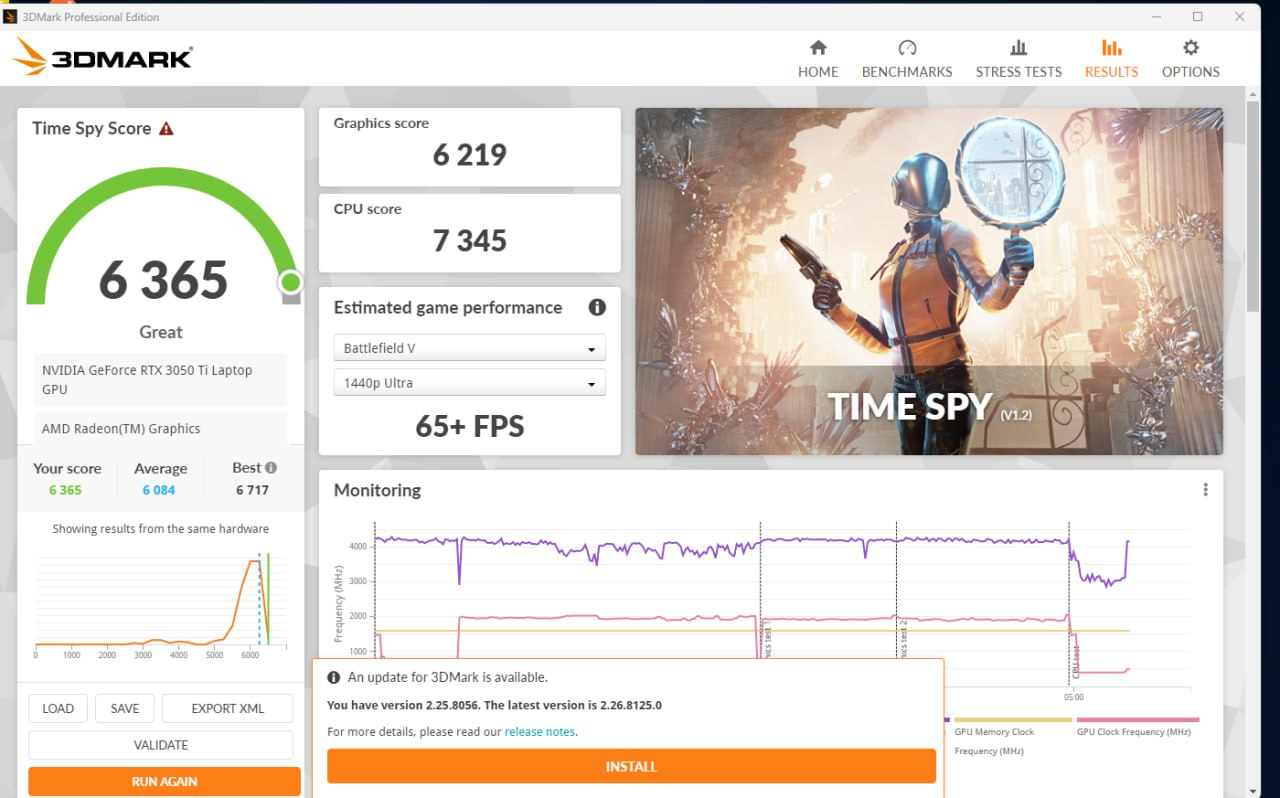This screenshot has width=1280, height=798.
Task: Click the small green 6 365 under Your score
Action: point(65,490)
